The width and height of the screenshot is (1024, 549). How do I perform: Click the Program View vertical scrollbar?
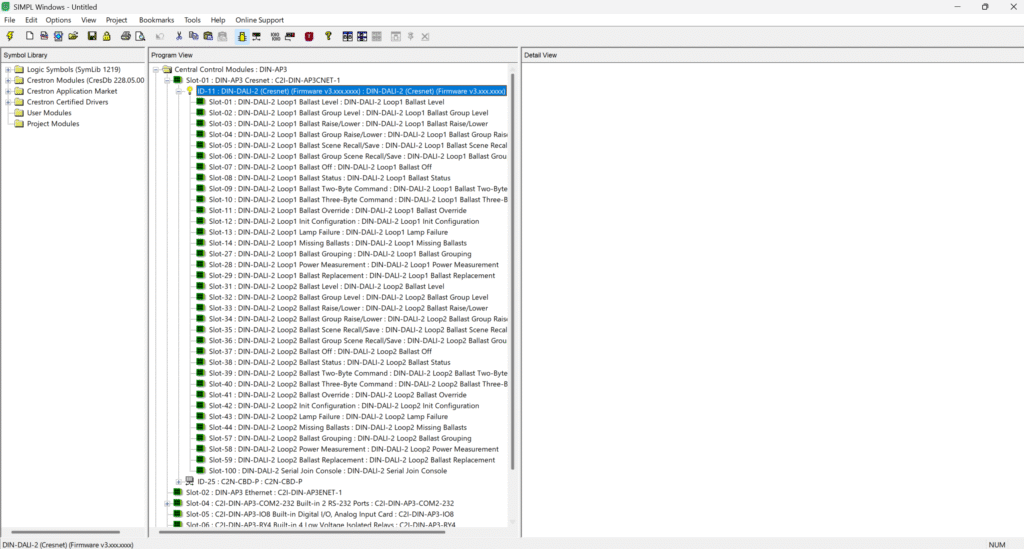[513, 271]
